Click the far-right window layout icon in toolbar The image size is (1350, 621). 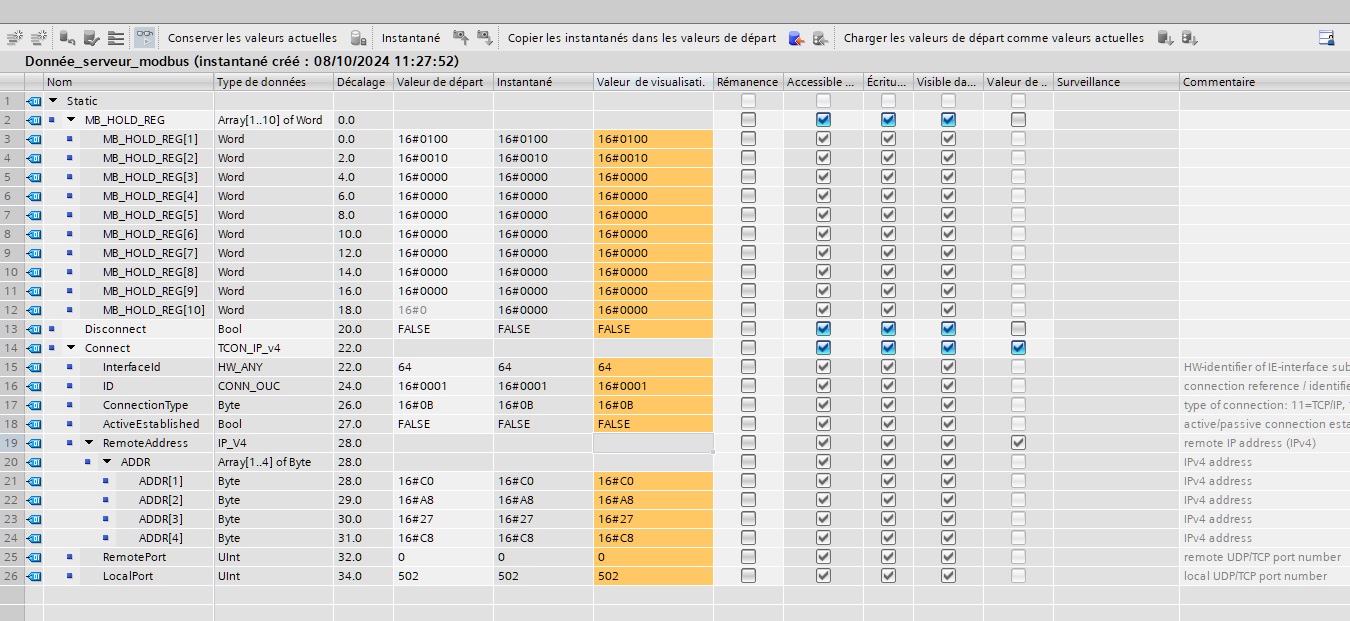pyautogui.click(x=1326, y=38)
